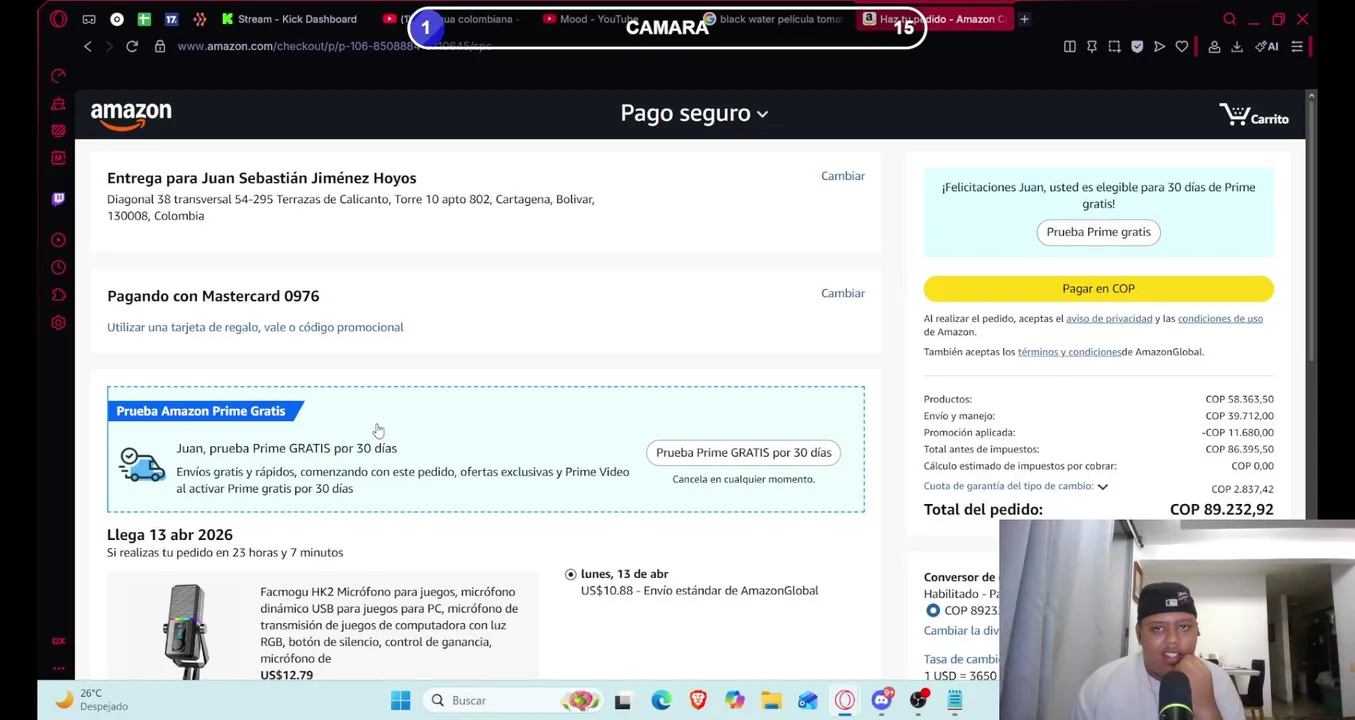This screenshot has height=720, width=1355.
Task: Select COP currency radio option
Action: click(x=933, y=610)
